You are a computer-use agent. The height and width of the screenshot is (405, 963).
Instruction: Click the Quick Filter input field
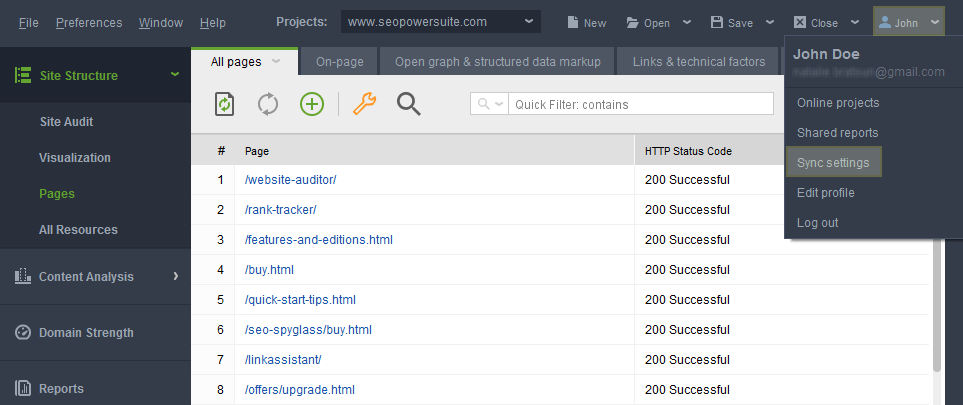click(x=641, y=104)
